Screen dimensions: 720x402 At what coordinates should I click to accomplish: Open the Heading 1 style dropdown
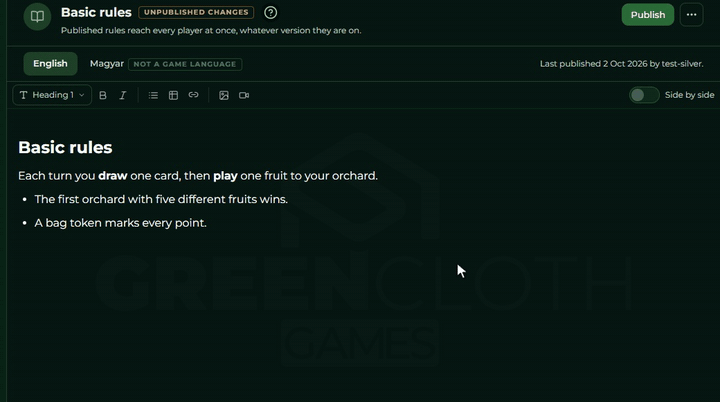click(x=52, y=95)
